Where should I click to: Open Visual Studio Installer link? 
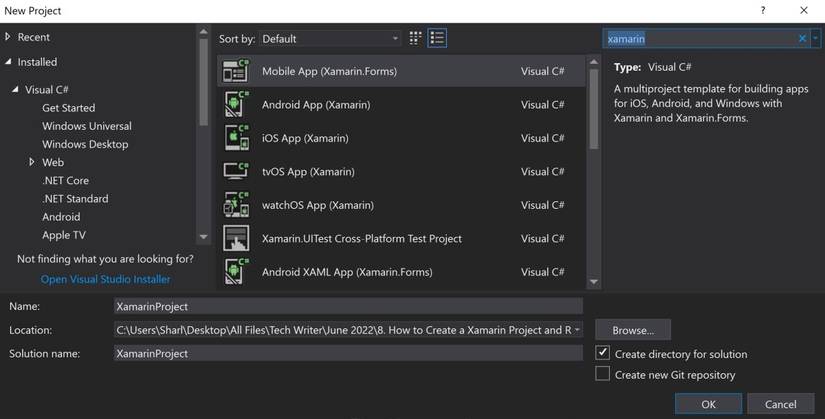point(105,279)
